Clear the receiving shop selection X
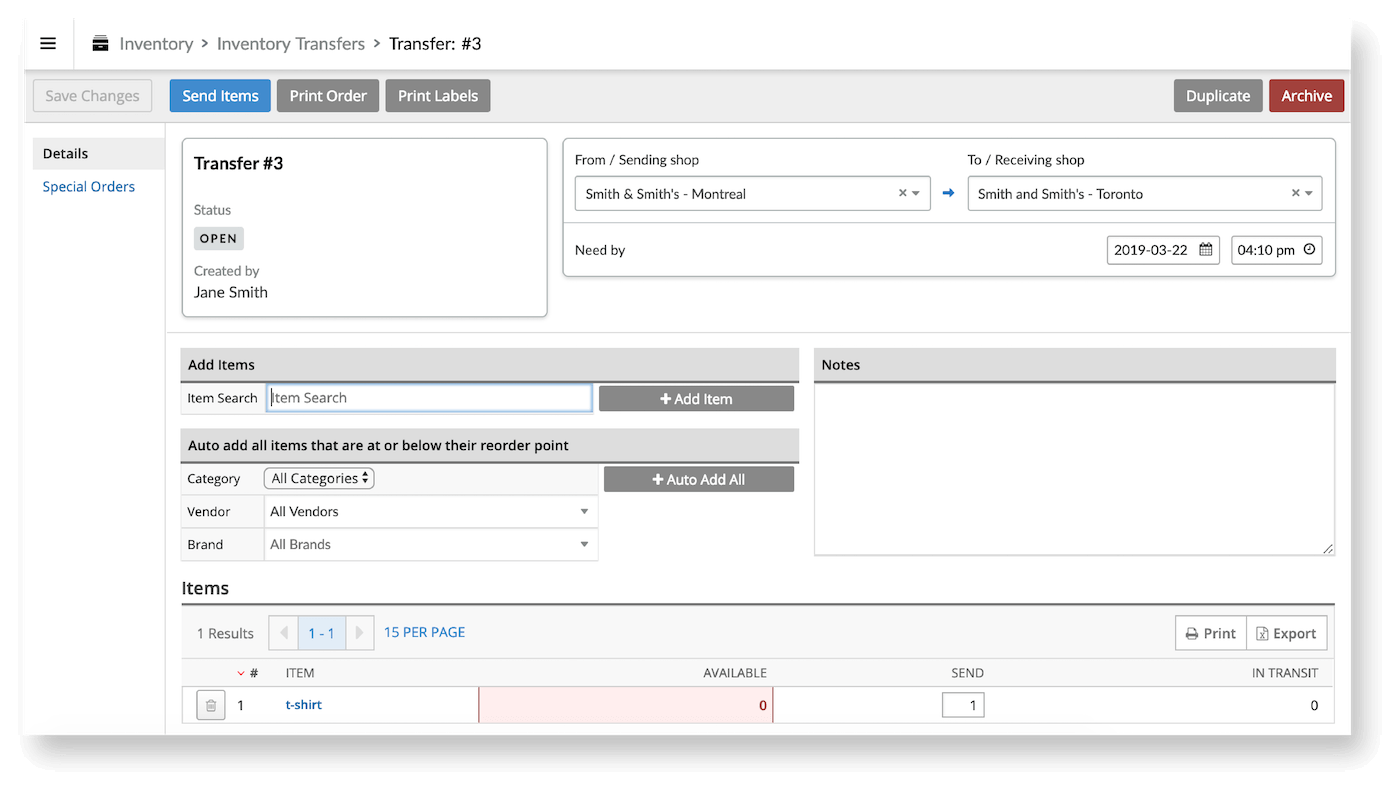1400x790 pixels. [x=1295, y=194]
